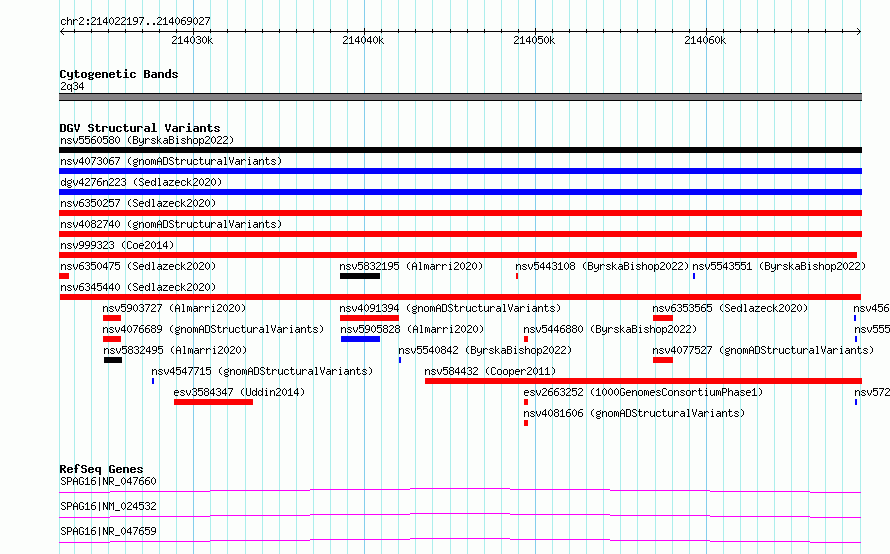Screen dimensions: 890x554
Task: Click the nsv6350475 (Sedlazeck2020) label
Action: 138,266
